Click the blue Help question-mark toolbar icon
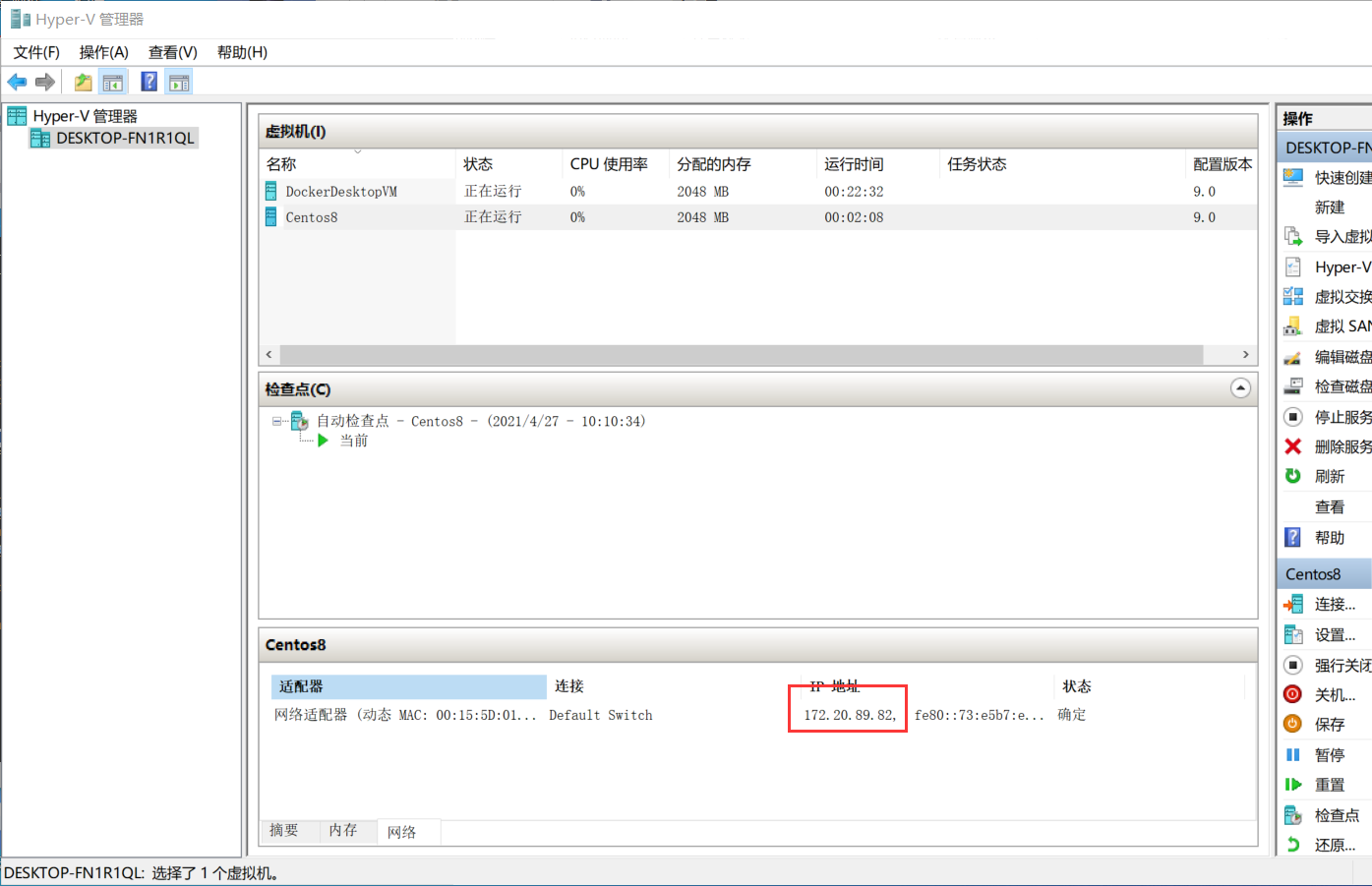This screenshot has width=1372, height=886. pos(148,82)
